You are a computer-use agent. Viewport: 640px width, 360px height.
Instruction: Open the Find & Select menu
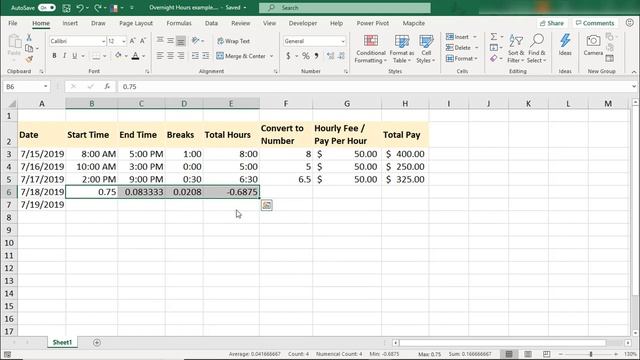[537, 49]
